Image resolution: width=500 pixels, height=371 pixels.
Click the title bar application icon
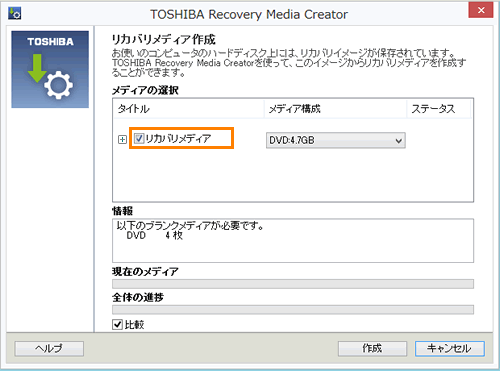[x=15, y=14]
